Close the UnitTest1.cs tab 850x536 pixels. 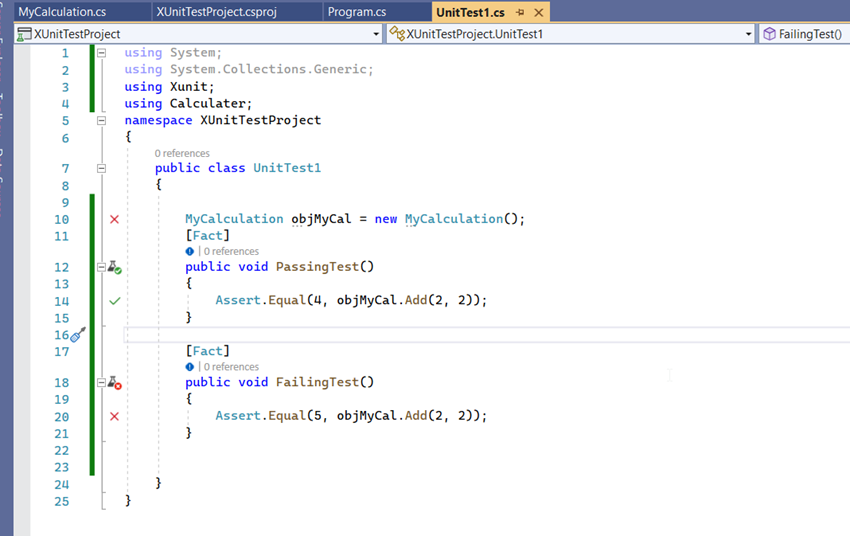(x=538, y=12)
